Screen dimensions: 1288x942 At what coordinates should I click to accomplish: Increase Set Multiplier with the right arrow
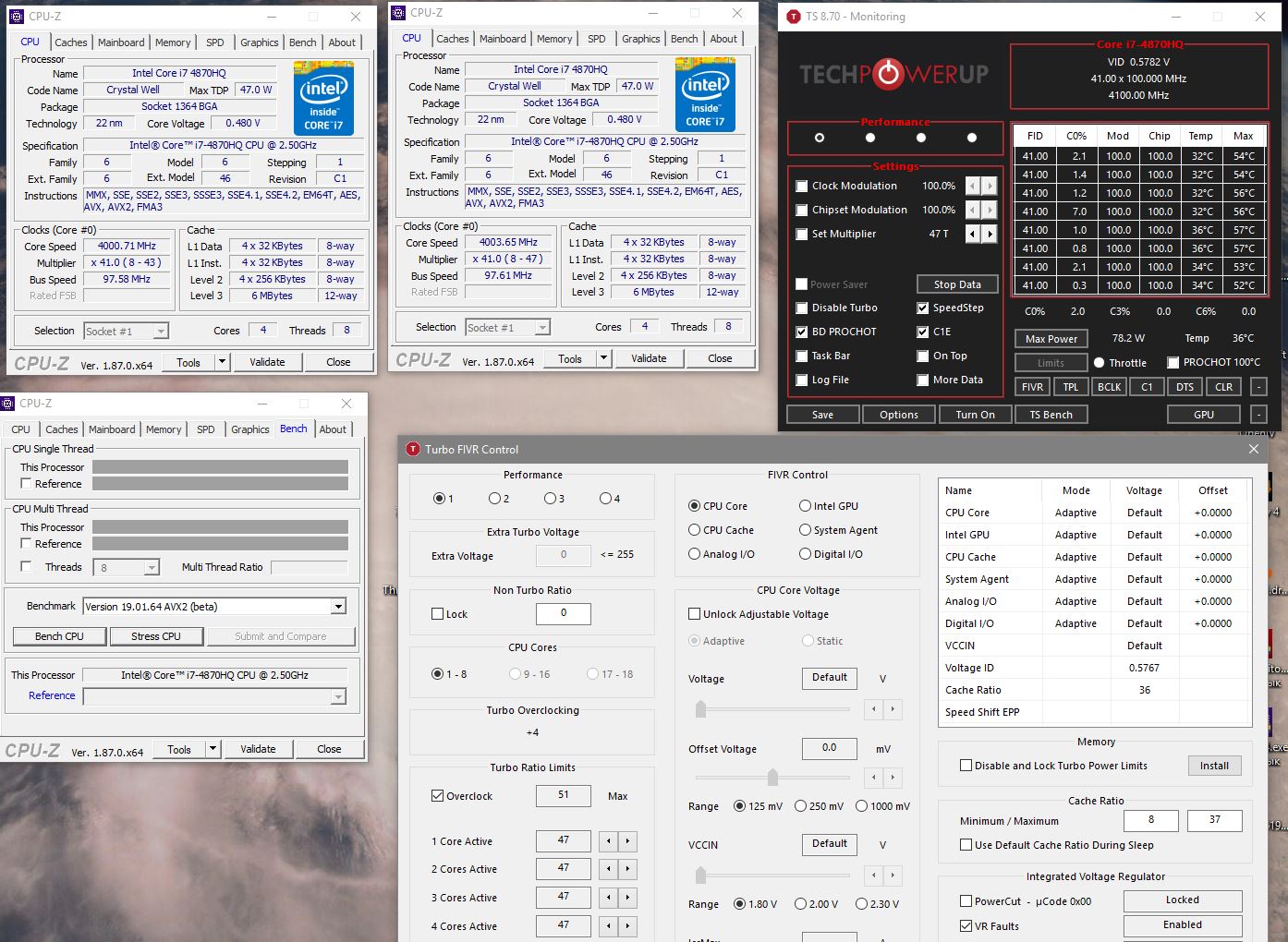point(990,234)
